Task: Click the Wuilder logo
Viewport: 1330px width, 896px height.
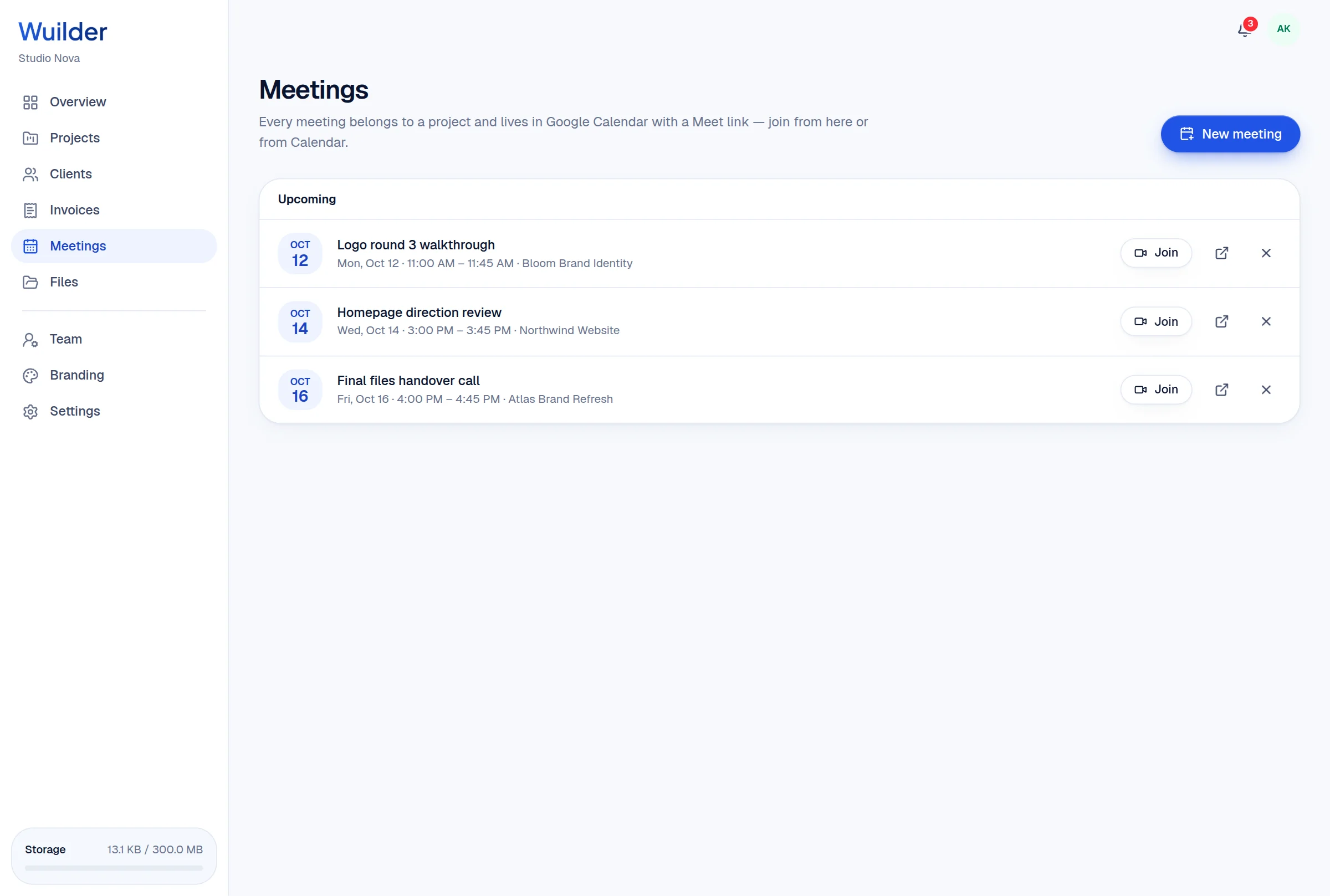Action: pyautogui.click(x=63, y=32)
